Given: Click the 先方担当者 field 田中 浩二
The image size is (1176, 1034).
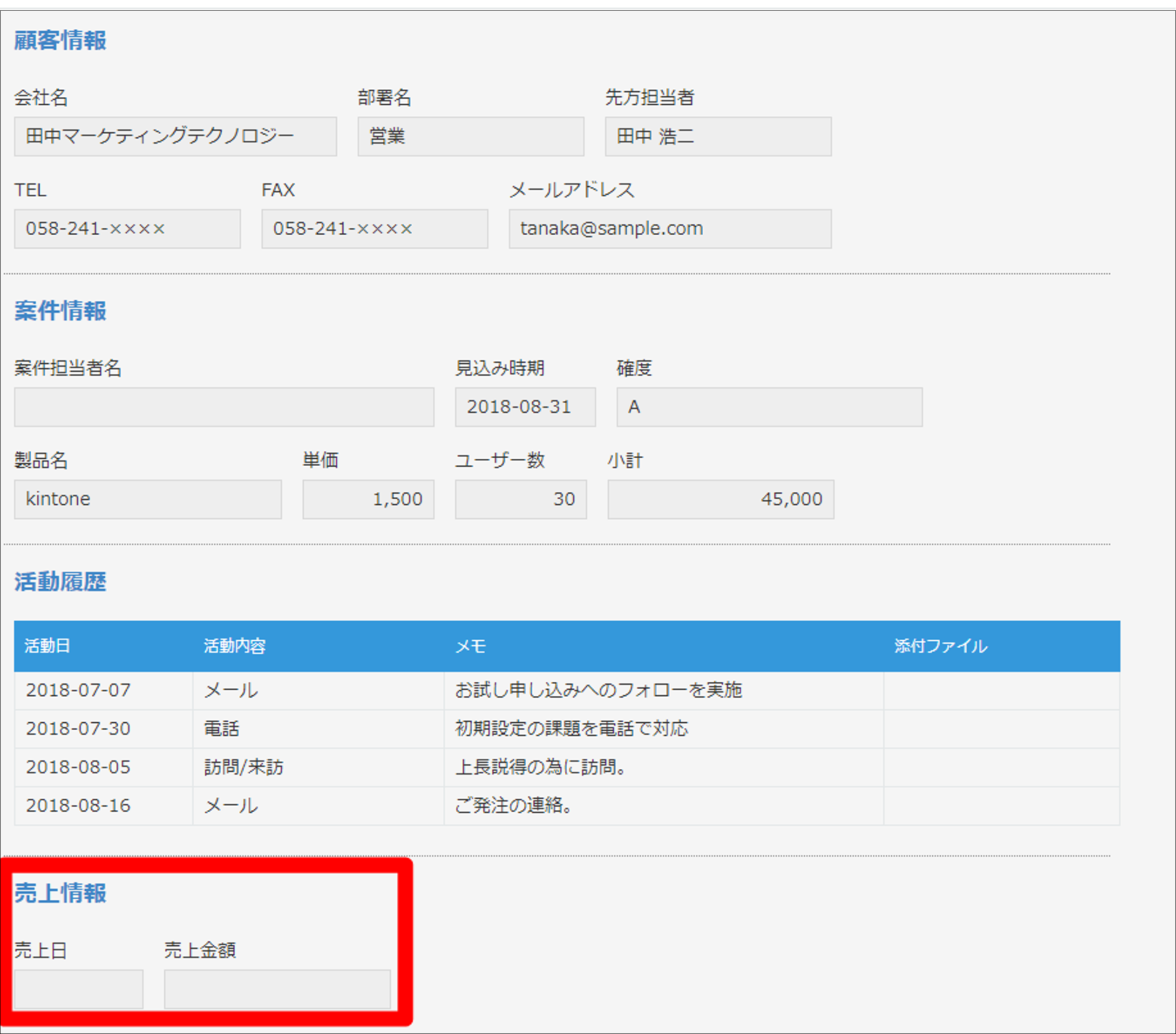Looking at the screenshot, I should tap(718, 136).
